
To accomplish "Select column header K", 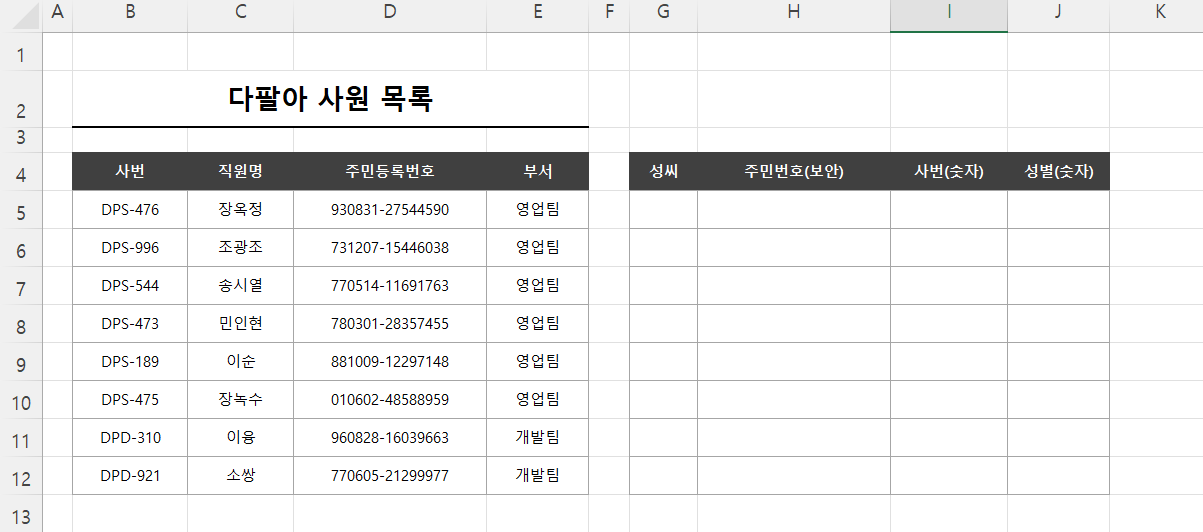I will [x=1157, y=16].
